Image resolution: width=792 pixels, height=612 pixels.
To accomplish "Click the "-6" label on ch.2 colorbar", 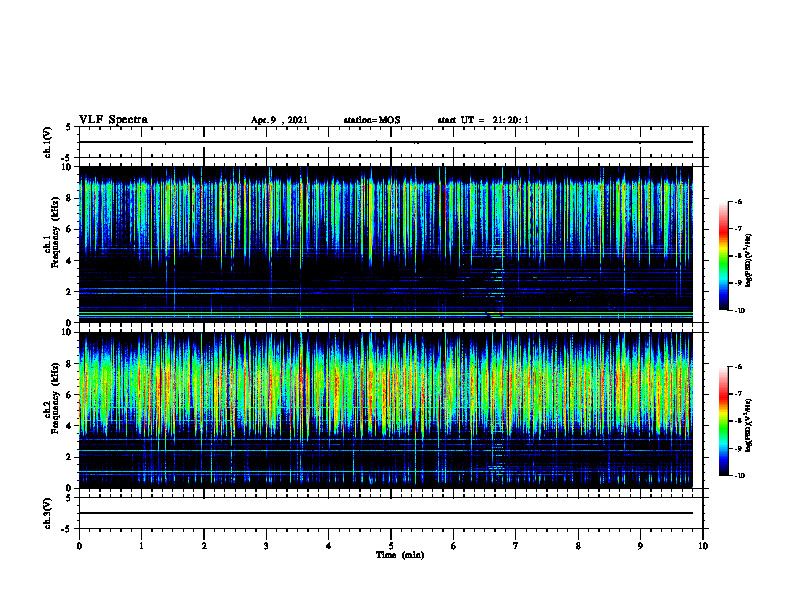I will pos(739,367).
